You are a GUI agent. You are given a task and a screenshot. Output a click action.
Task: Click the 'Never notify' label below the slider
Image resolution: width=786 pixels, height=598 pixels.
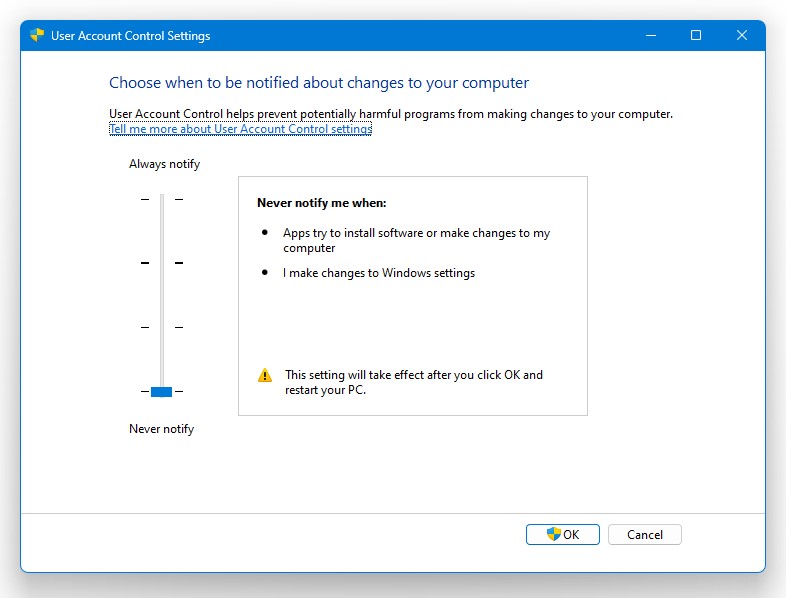click(161, 429)
